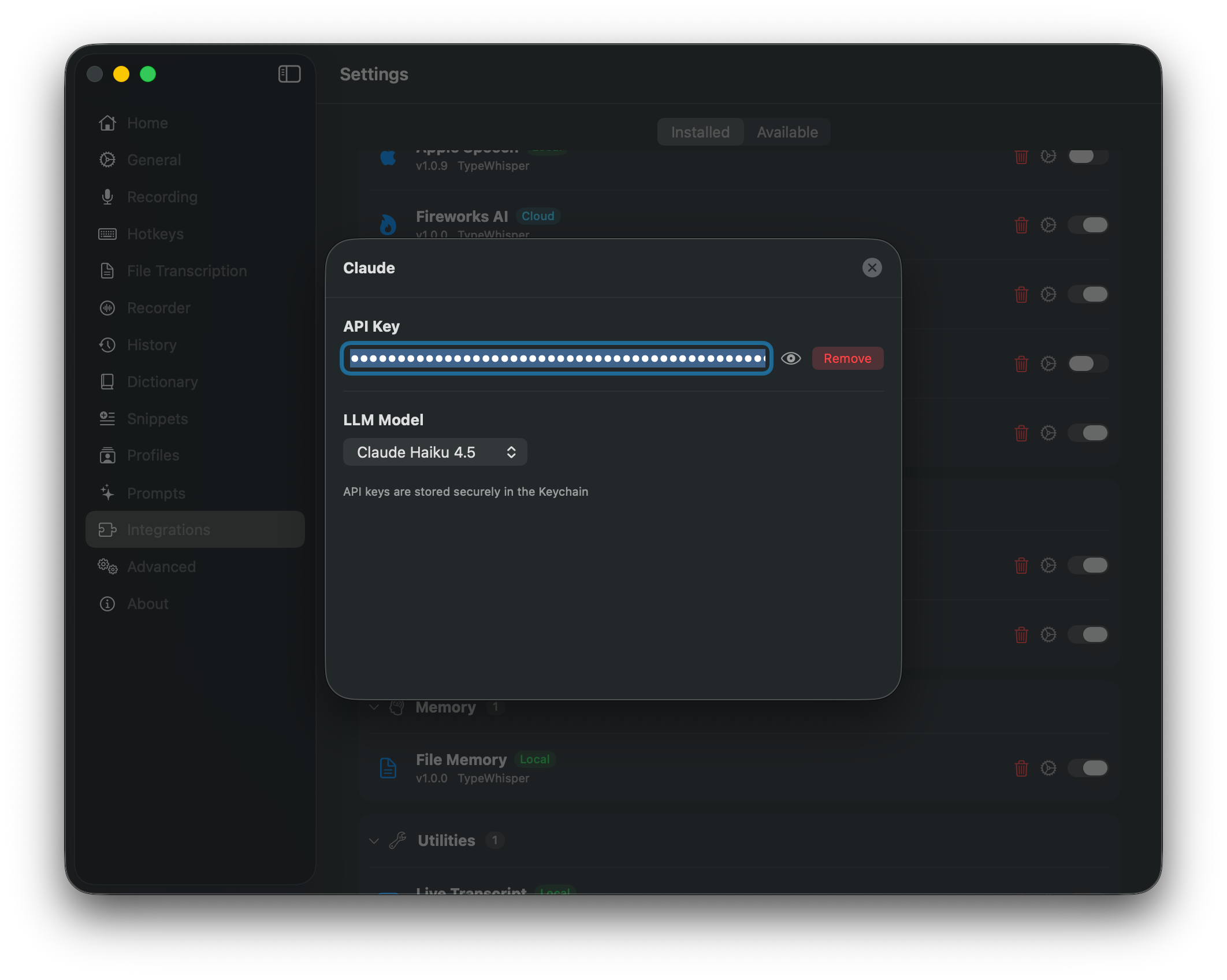Select the Installed tab
This screenshot has width=1227, height=980.
[x=700, y=132]
